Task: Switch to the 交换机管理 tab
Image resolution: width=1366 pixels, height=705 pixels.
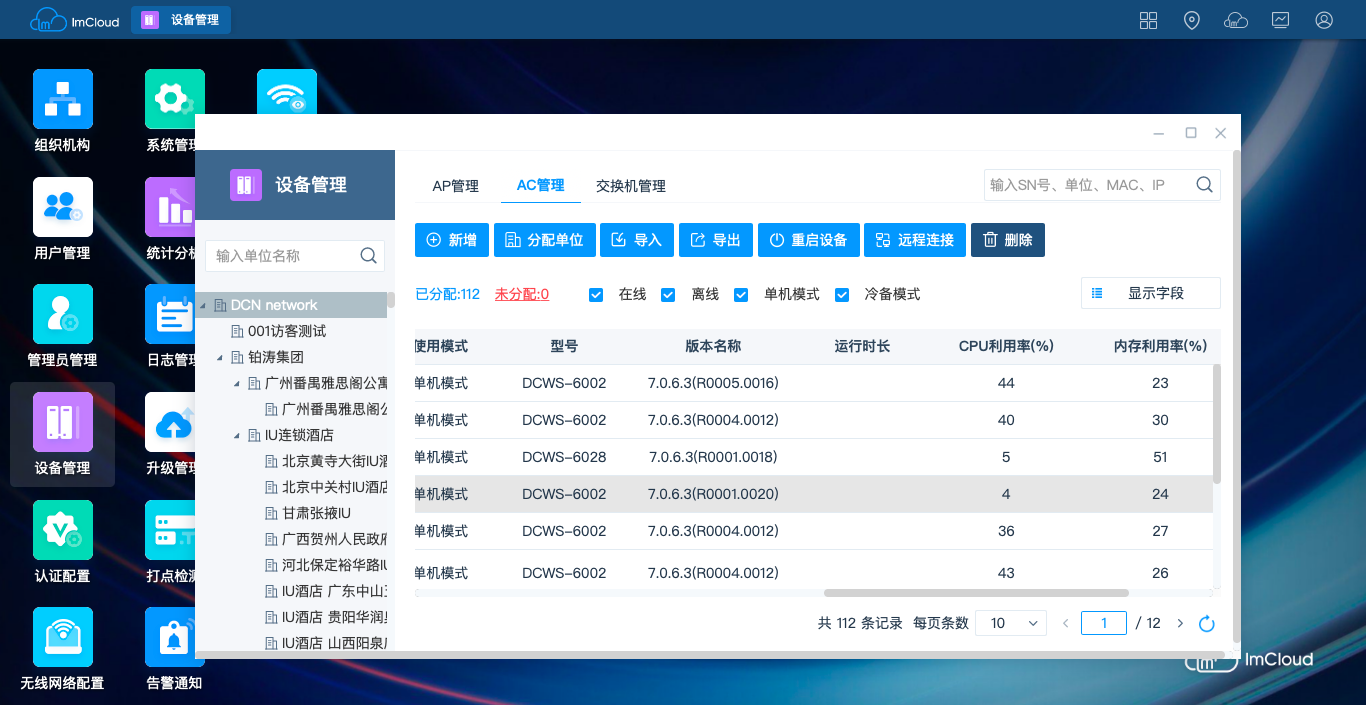Action: pos(630,186)
